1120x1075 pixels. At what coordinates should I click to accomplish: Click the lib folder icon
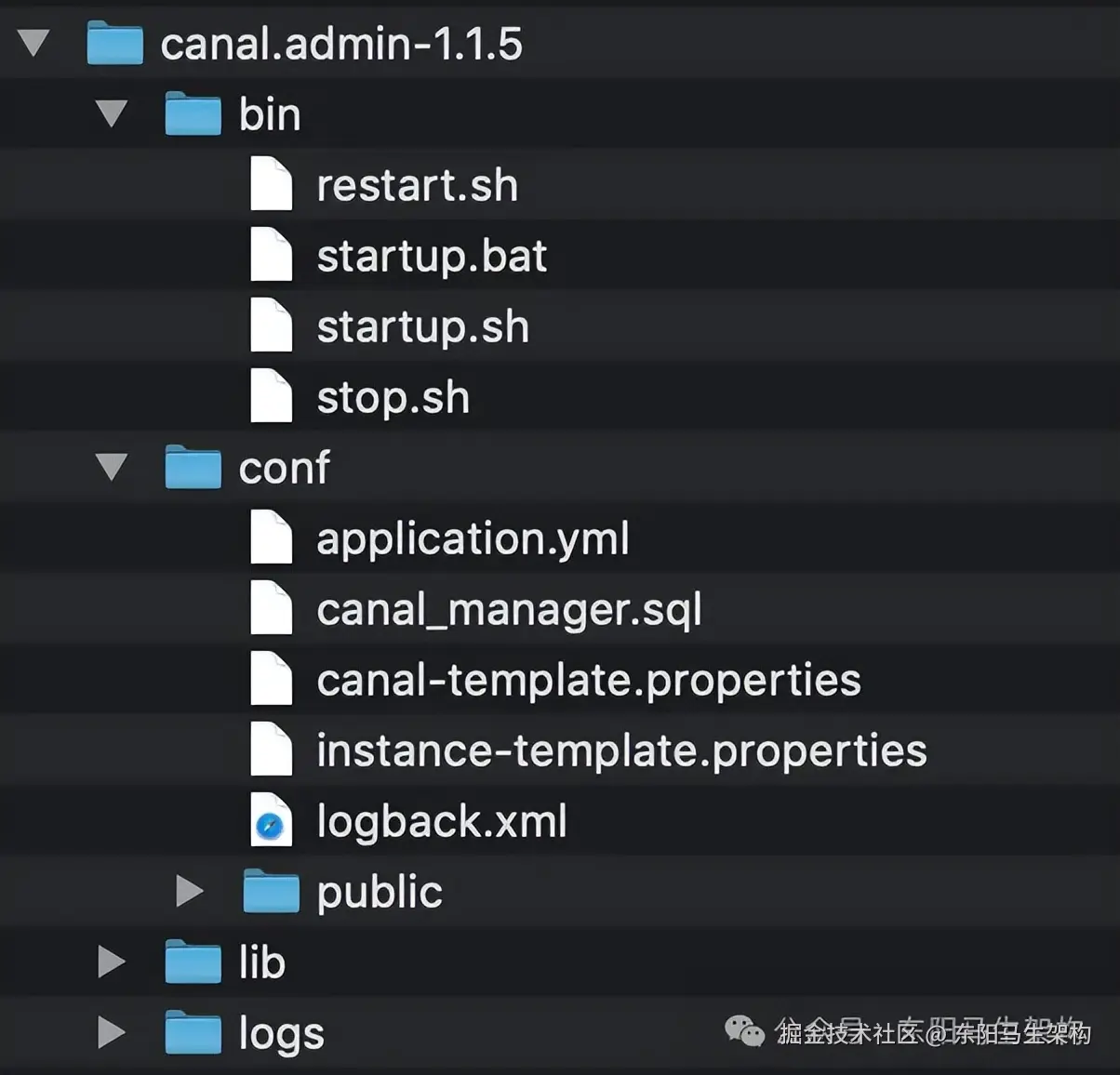193,962
